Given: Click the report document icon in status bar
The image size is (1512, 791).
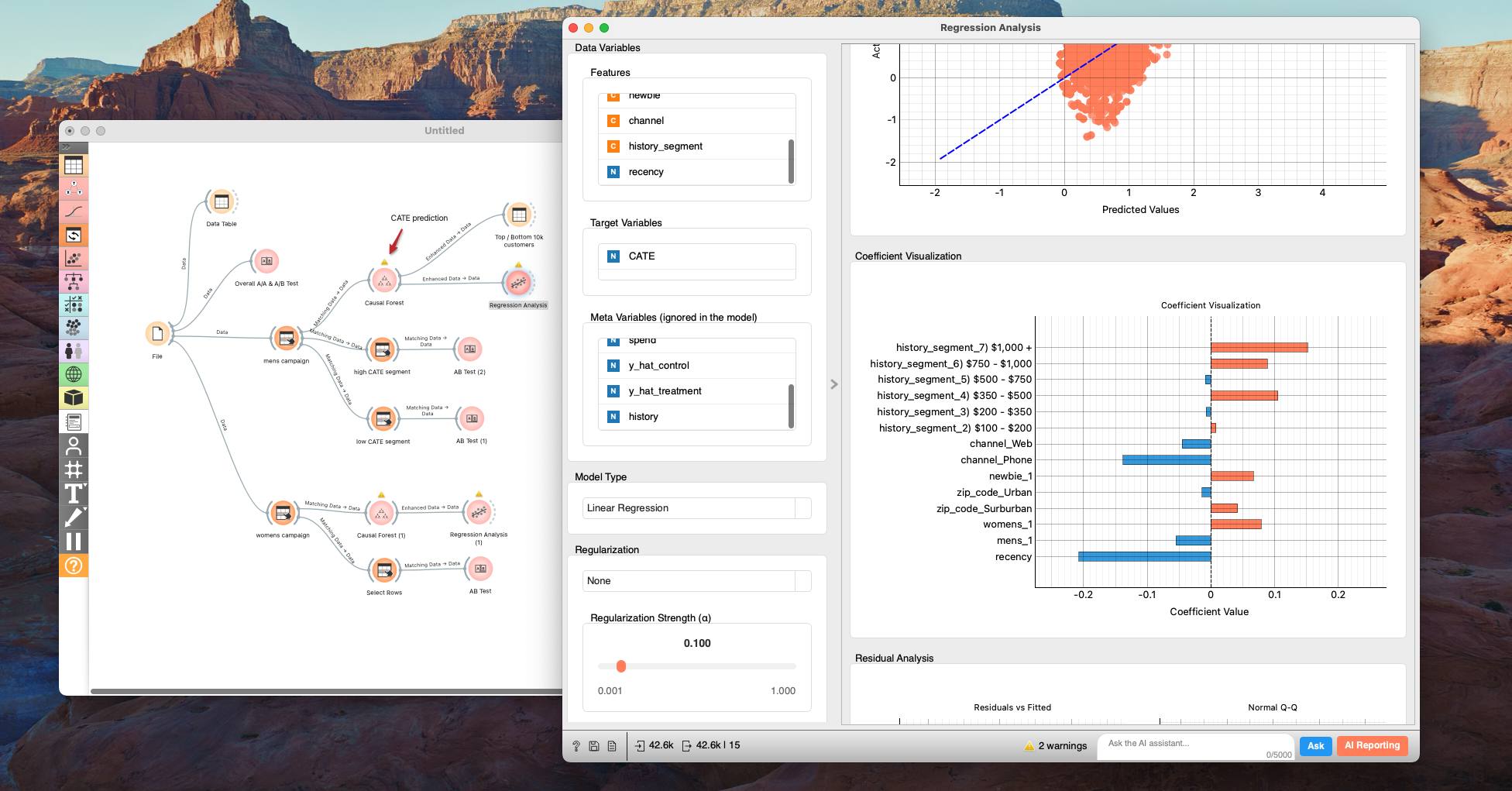Looking at the screenshot, I should point(612,746).
